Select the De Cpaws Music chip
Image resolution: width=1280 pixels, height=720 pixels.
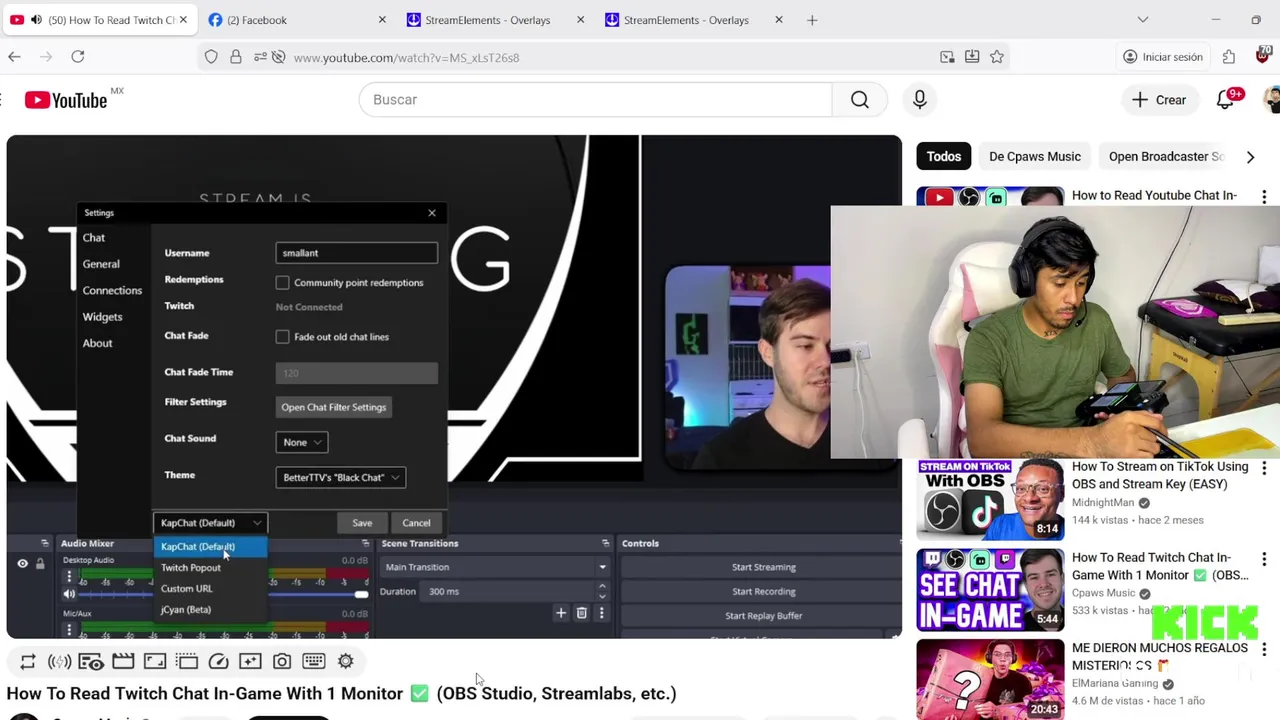(x=1035, y=157)
